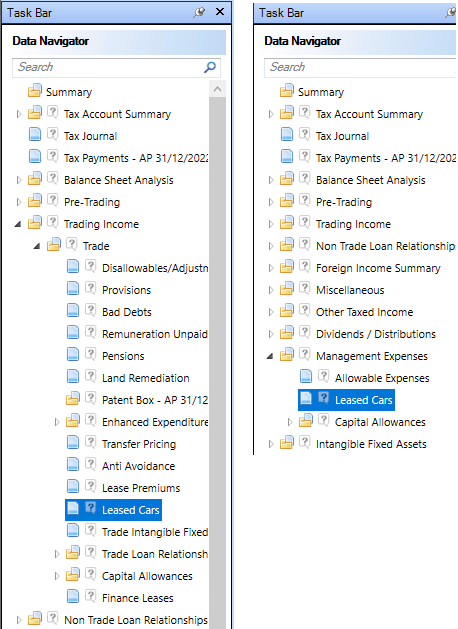Expand Balance Sheet Analysis in right panel
458x629 pixels.
click(271, 180)
